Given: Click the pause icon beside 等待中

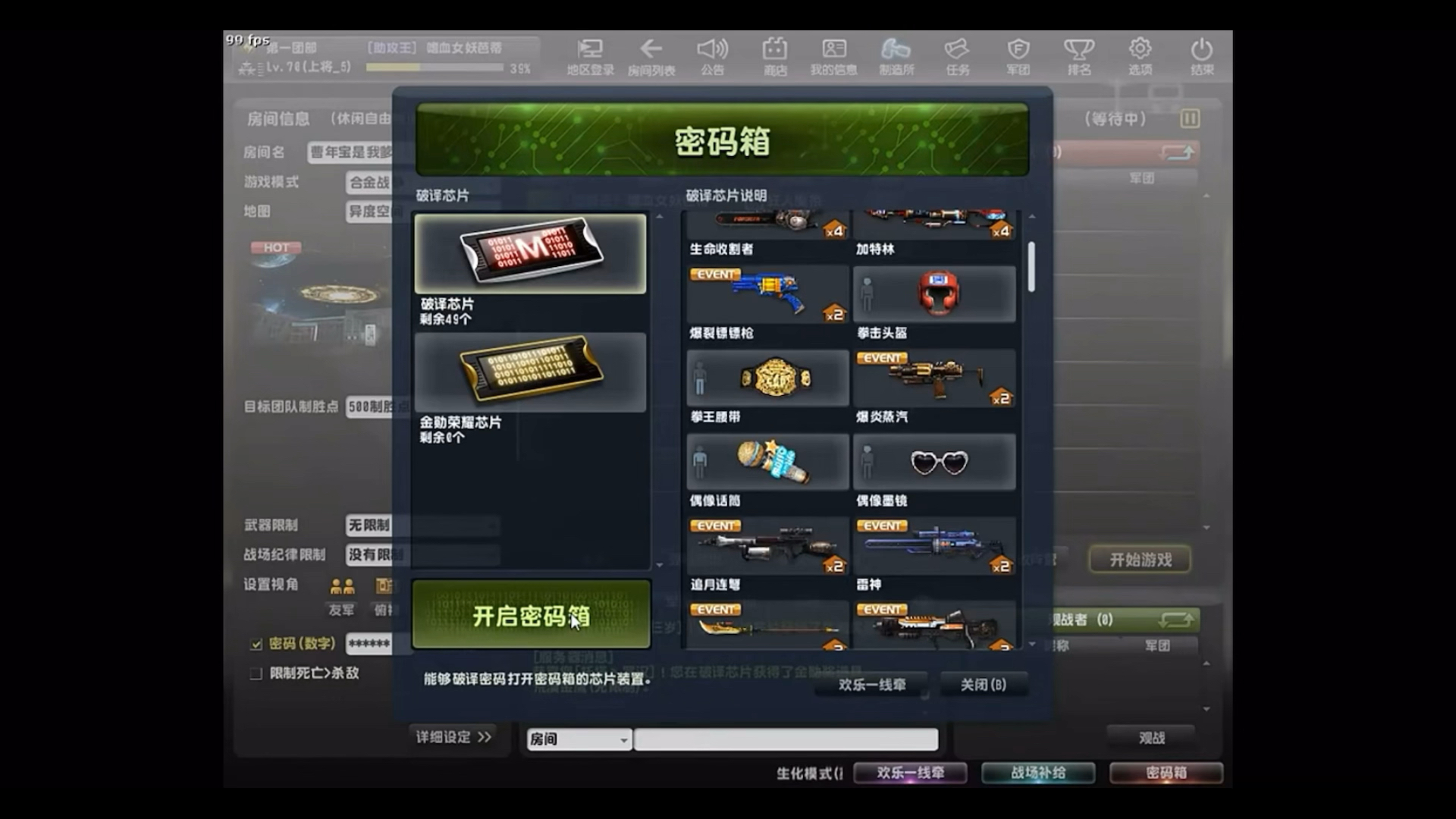Looking at the screenshot, I should click(x=1190, y=118).
